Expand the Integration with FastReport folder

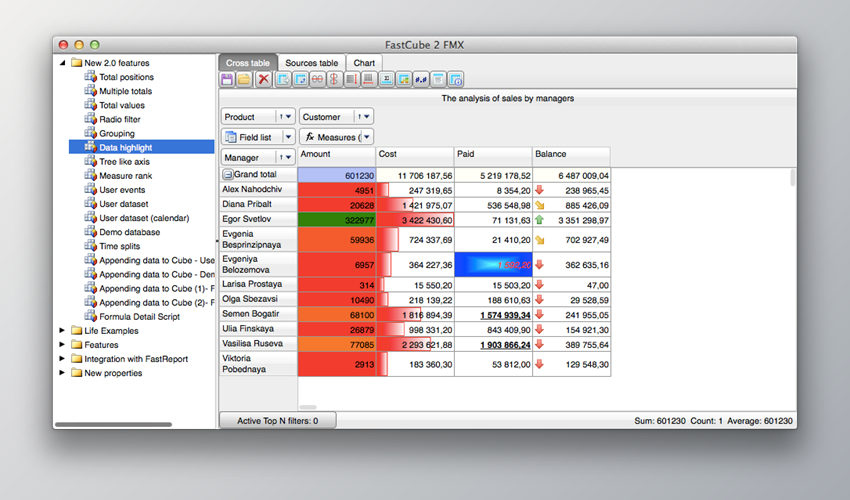62,358
